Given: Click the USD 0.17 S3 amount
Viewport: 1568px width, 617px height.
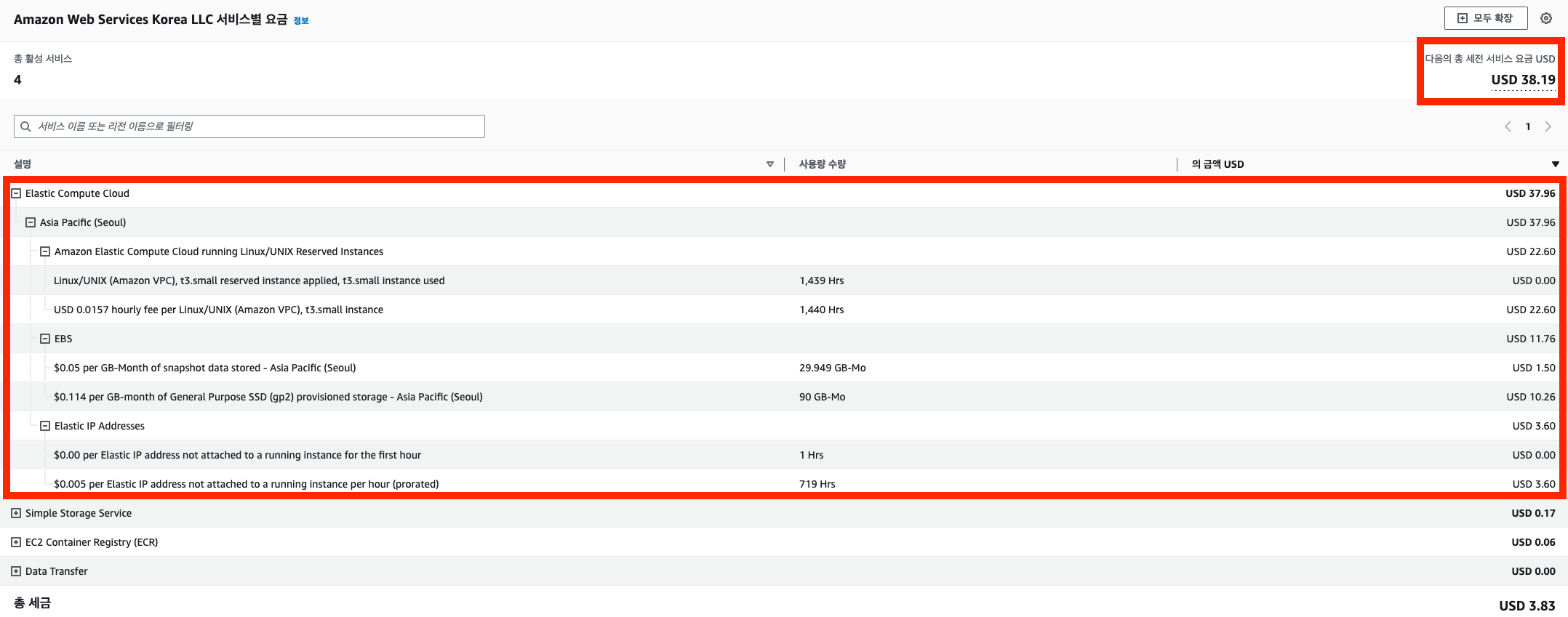Looking at the screenshot, I should point(1534,513).
